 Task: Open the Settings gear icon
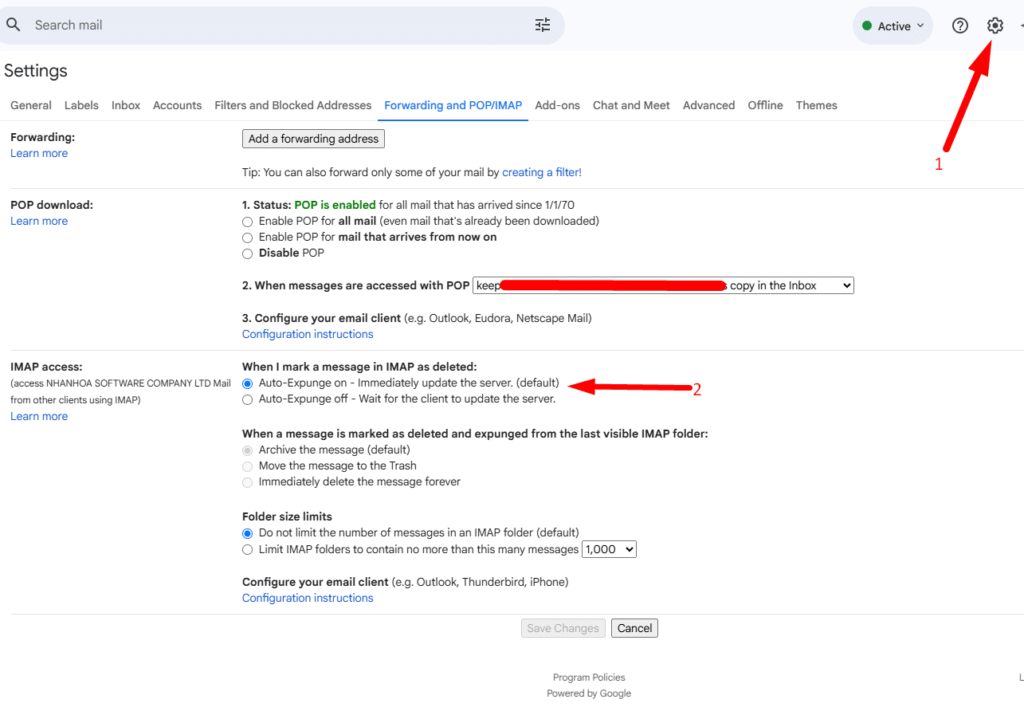pos(995,26)
